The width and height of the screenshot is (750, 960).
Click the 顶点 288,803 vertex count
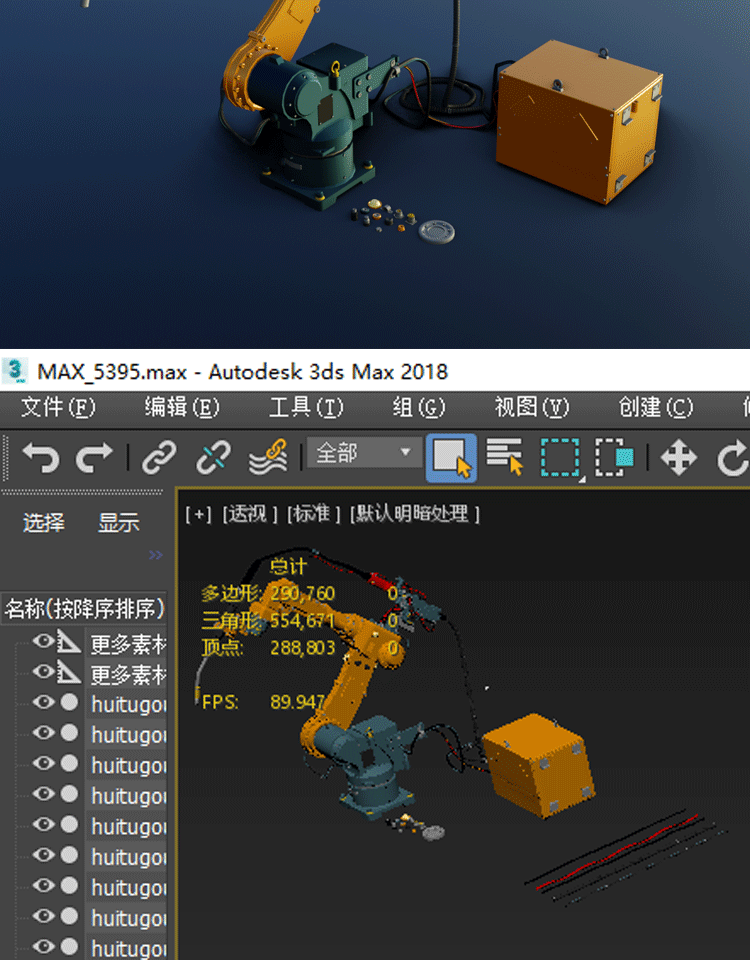pos(268,648)
